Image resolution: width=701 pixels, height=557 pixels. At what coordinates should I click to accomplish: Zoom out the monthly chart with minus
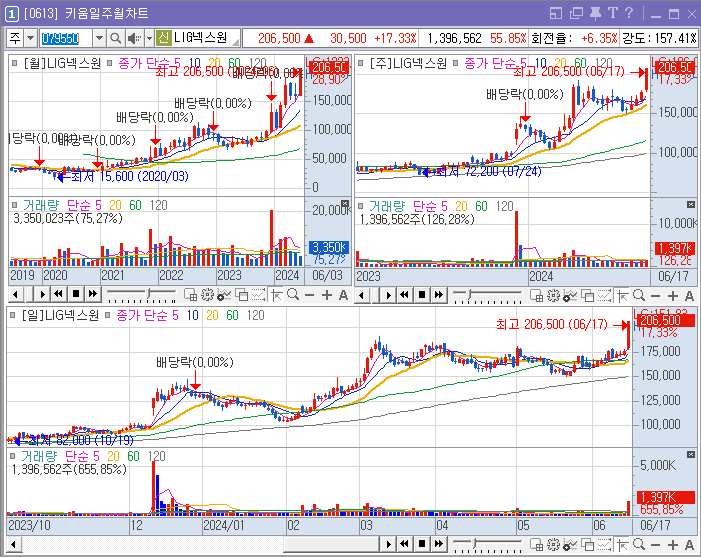pos(309,295)
